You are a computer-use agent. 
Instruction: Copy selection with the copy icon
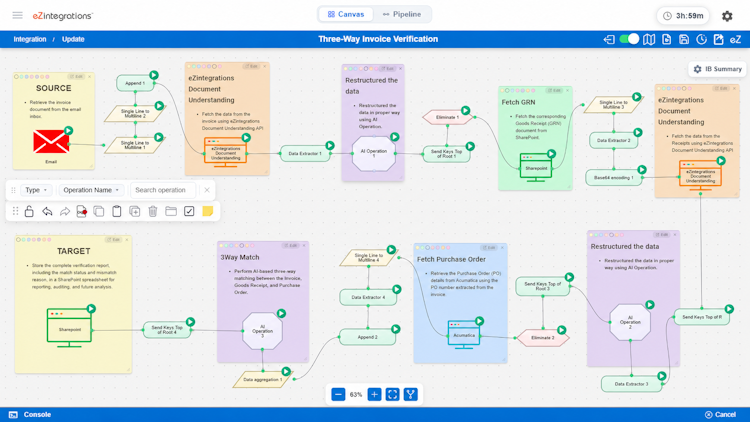click(99, 211)
